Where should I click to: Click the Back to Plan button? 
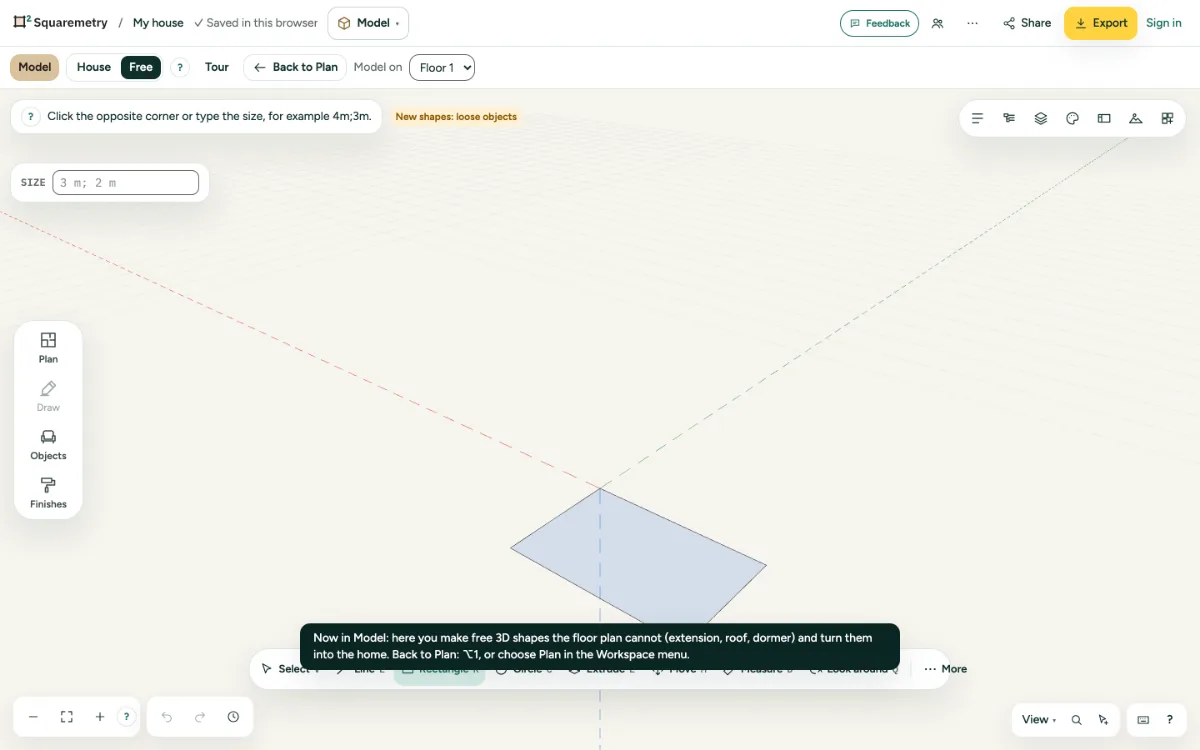point(295,67)
